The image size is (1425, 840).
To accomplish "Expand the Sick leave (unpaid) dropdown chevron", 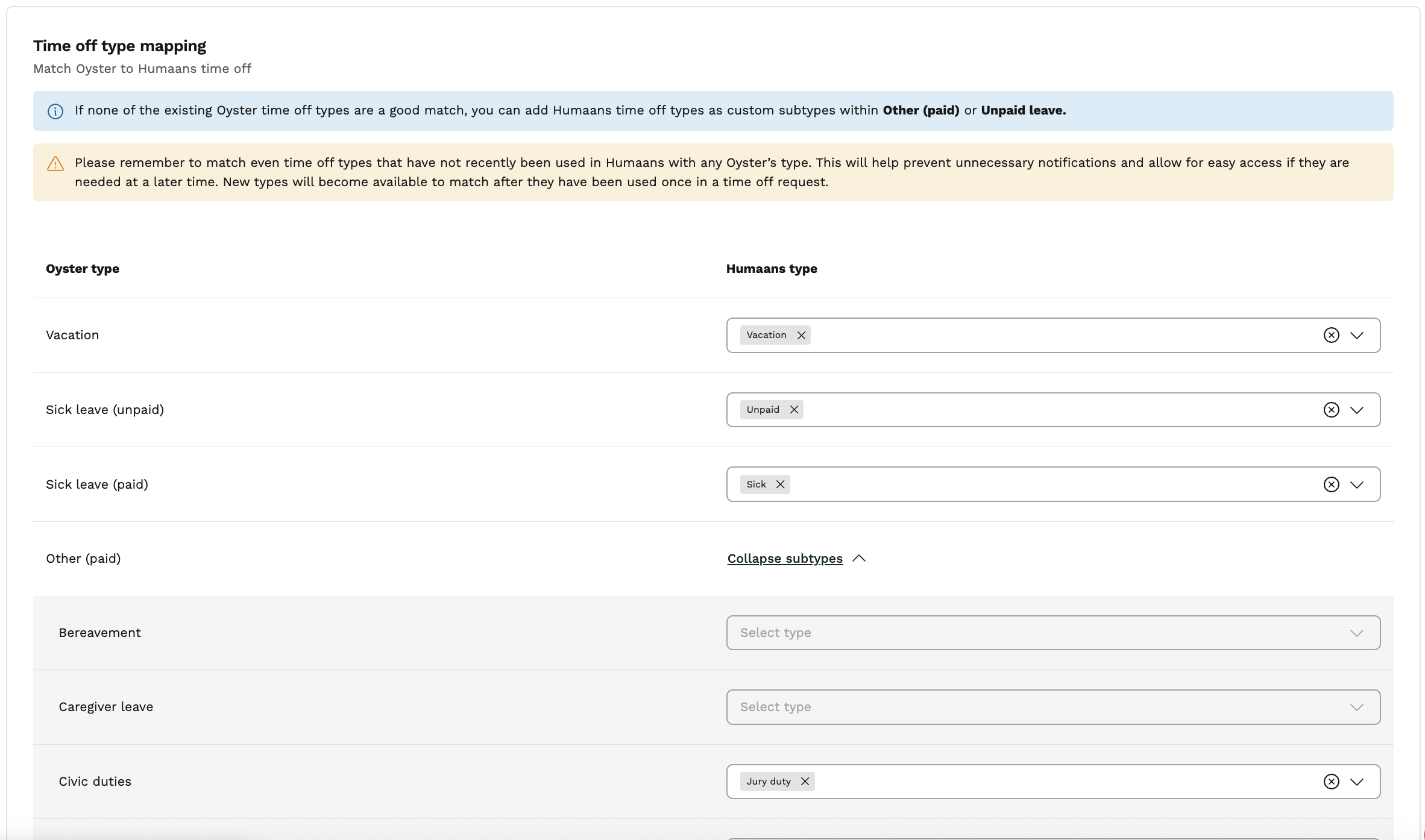I will tap(1357, 410).
